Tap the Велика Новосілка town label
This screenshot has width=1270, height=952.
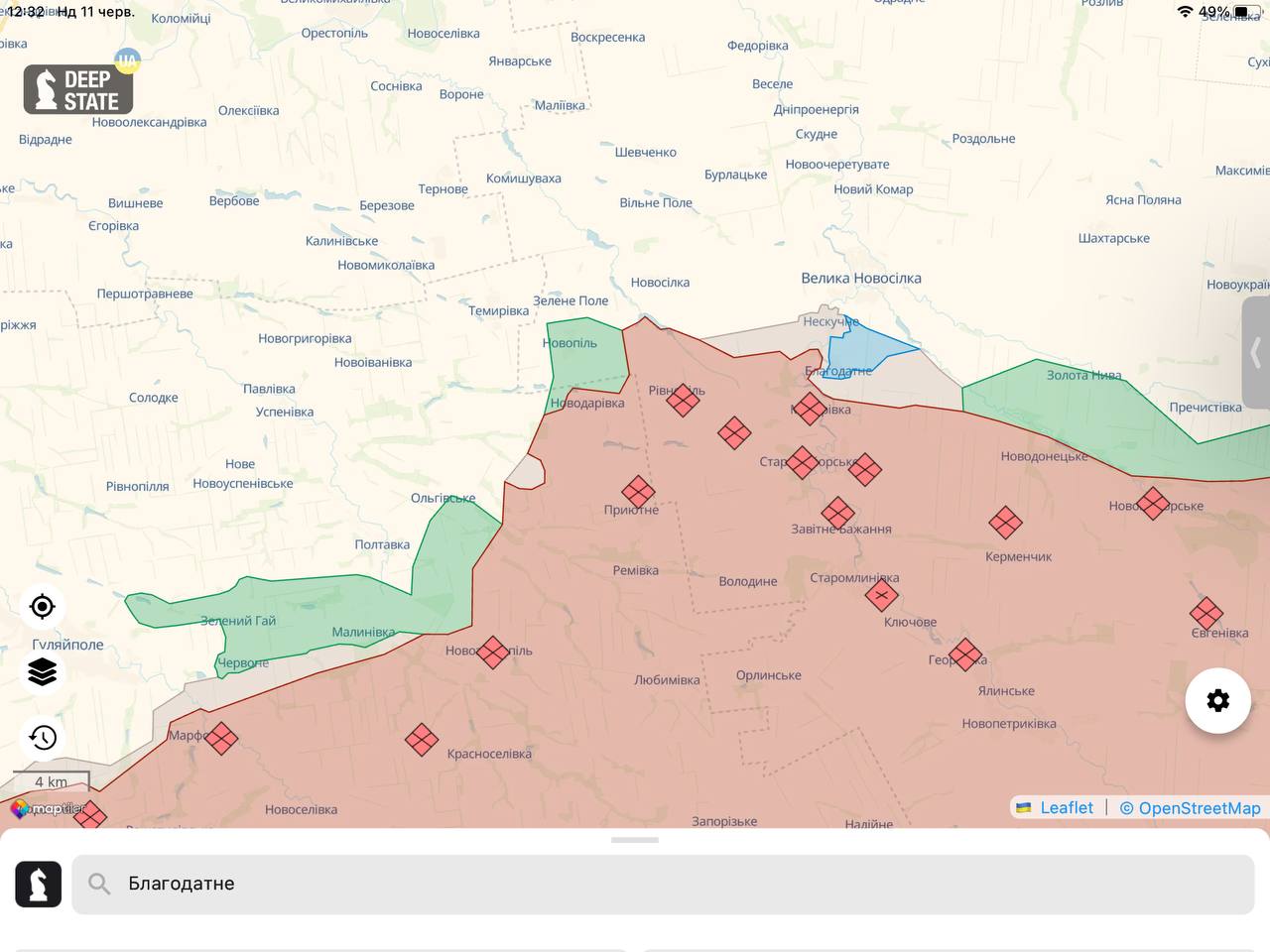[860, 279]
